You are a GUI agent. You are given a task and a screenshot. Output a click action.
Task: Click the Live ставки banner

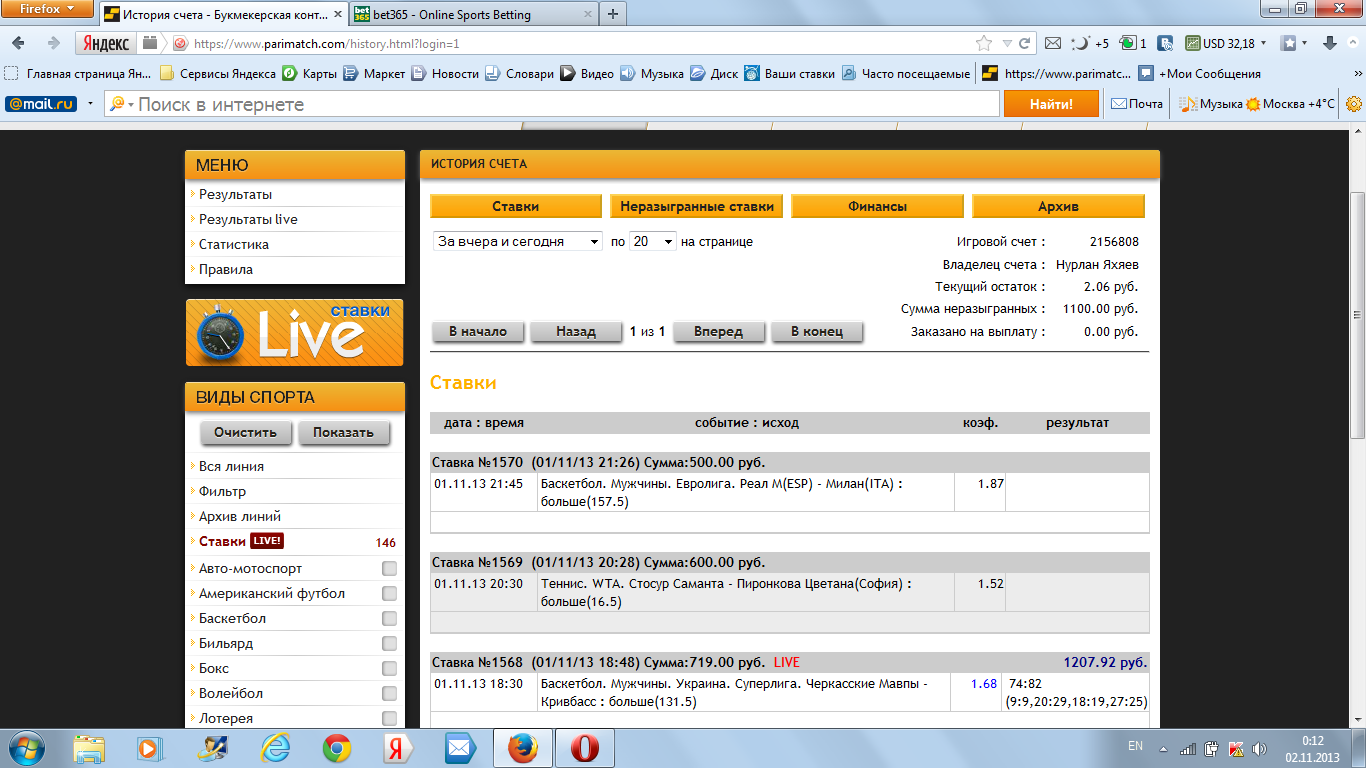click(295, 332)
